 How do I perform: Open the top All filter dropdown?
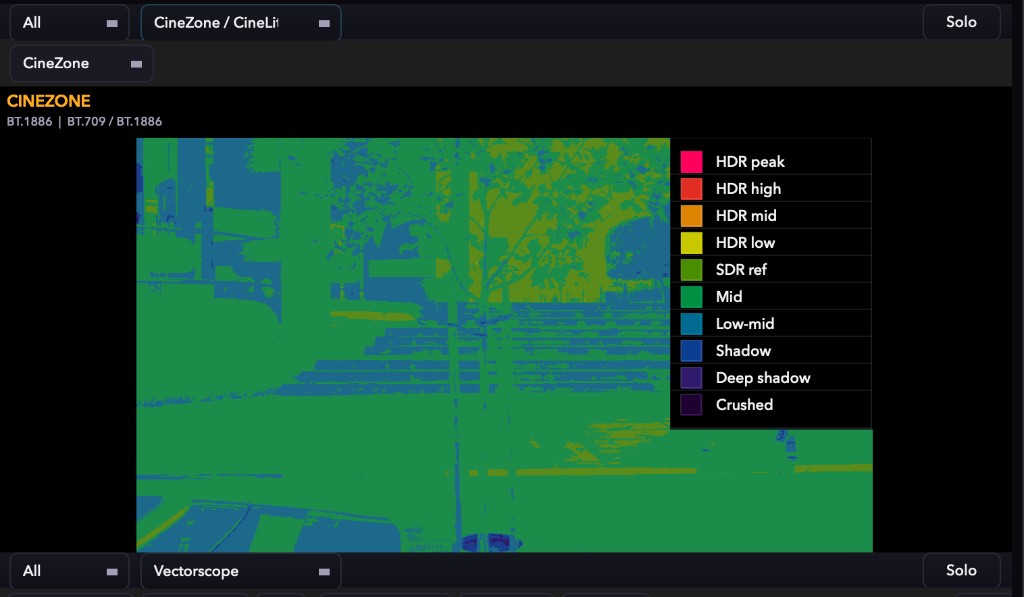pyautogui.click(x=69, y=23)
